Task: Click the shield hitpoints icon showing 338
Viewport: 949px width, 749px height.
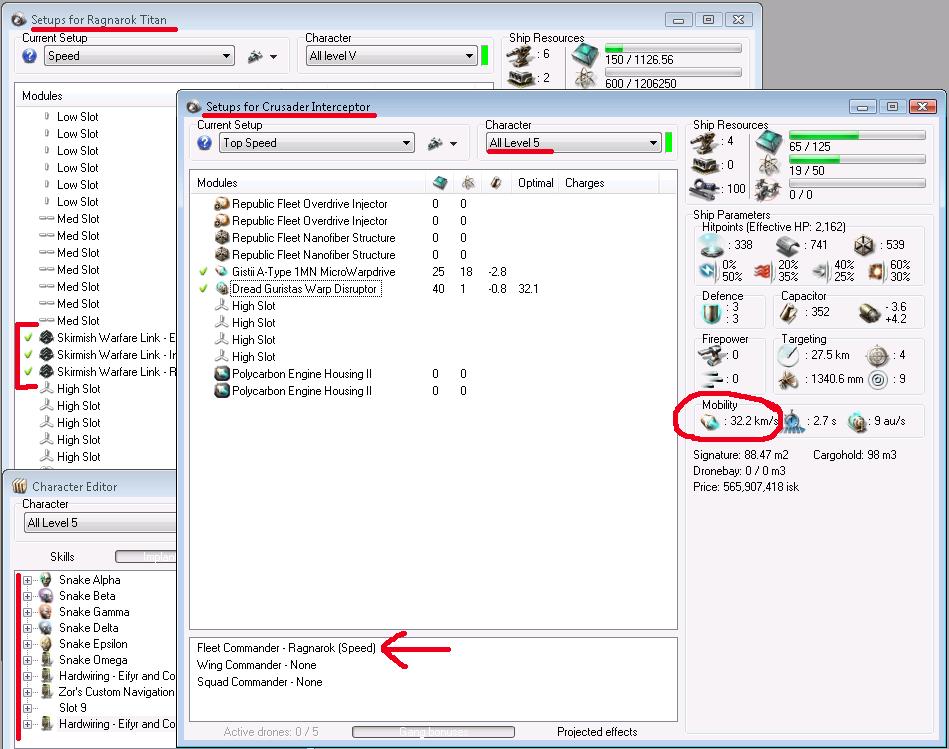Action: click(x=711, y=245)
